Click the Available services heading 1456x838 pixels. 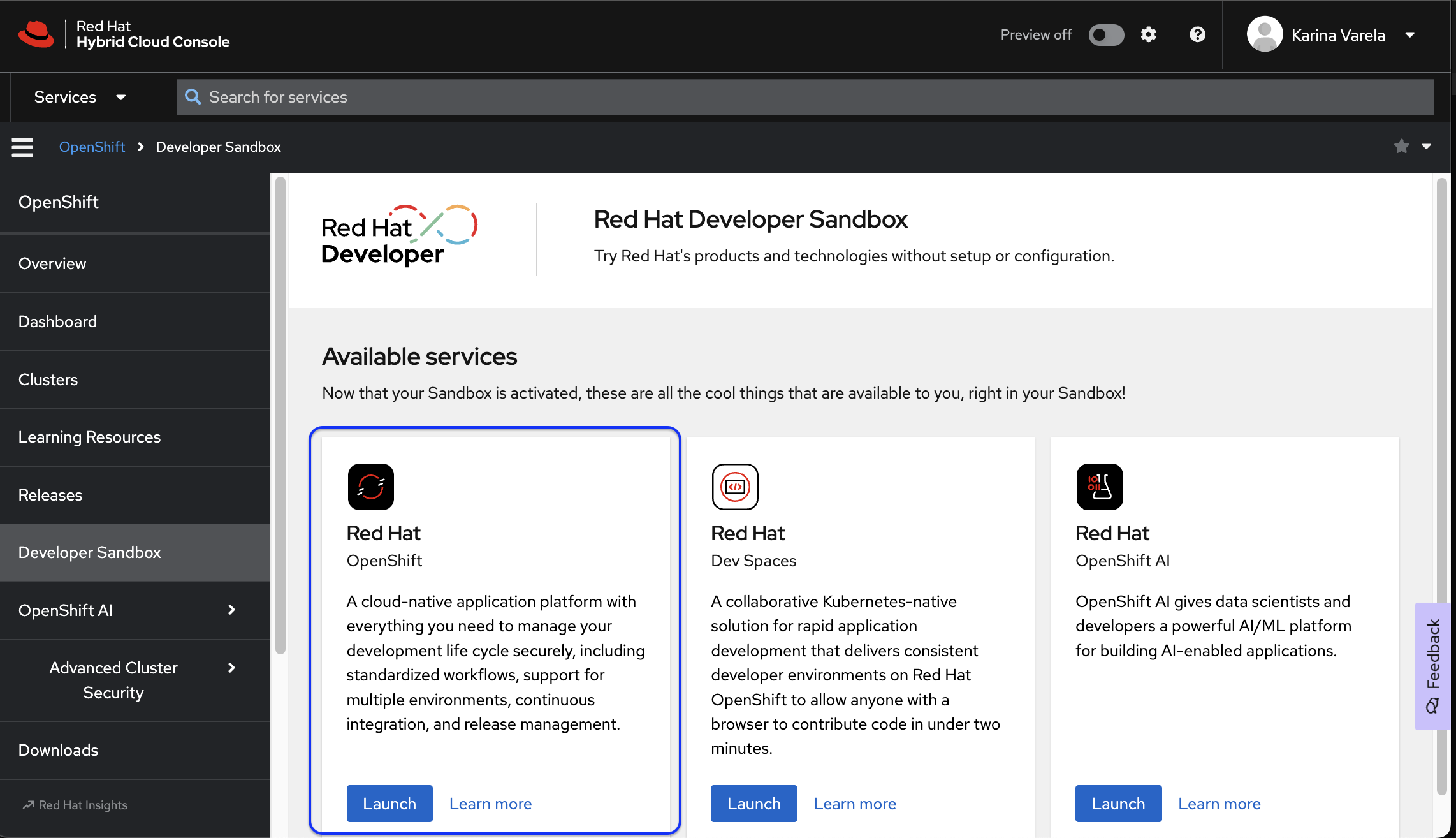point(419,357)
